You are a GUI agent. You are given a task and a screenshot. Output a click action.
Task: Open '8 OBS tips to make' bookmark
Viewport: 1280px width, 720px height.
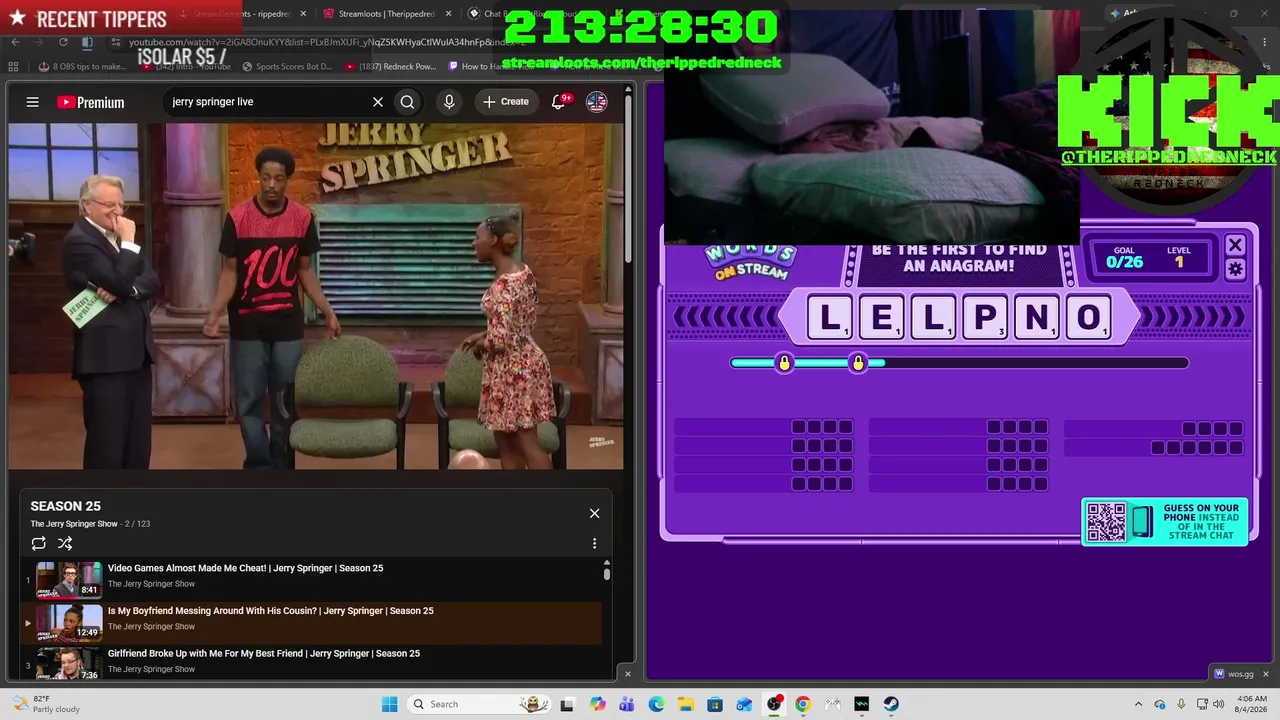click(82, 67)
